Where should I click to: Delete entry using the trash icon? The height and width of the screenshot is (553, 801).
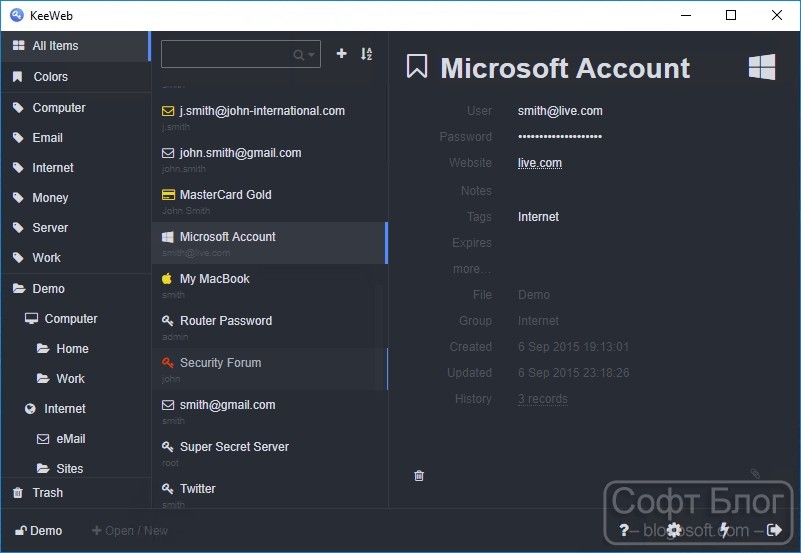[x=419, y=476]
